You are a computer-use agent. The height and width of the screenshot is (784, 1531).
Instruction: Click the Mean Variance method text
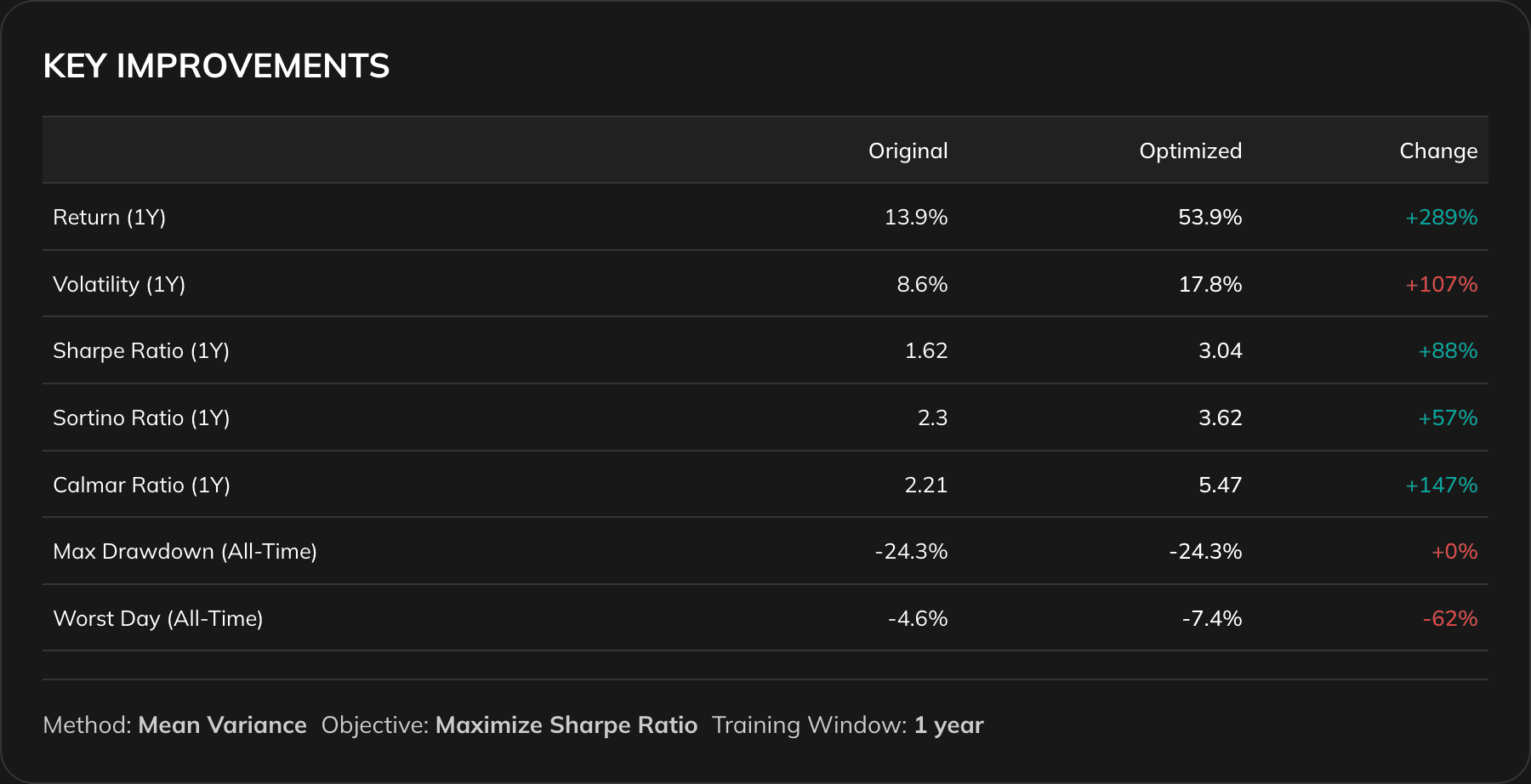click(222, 725)
